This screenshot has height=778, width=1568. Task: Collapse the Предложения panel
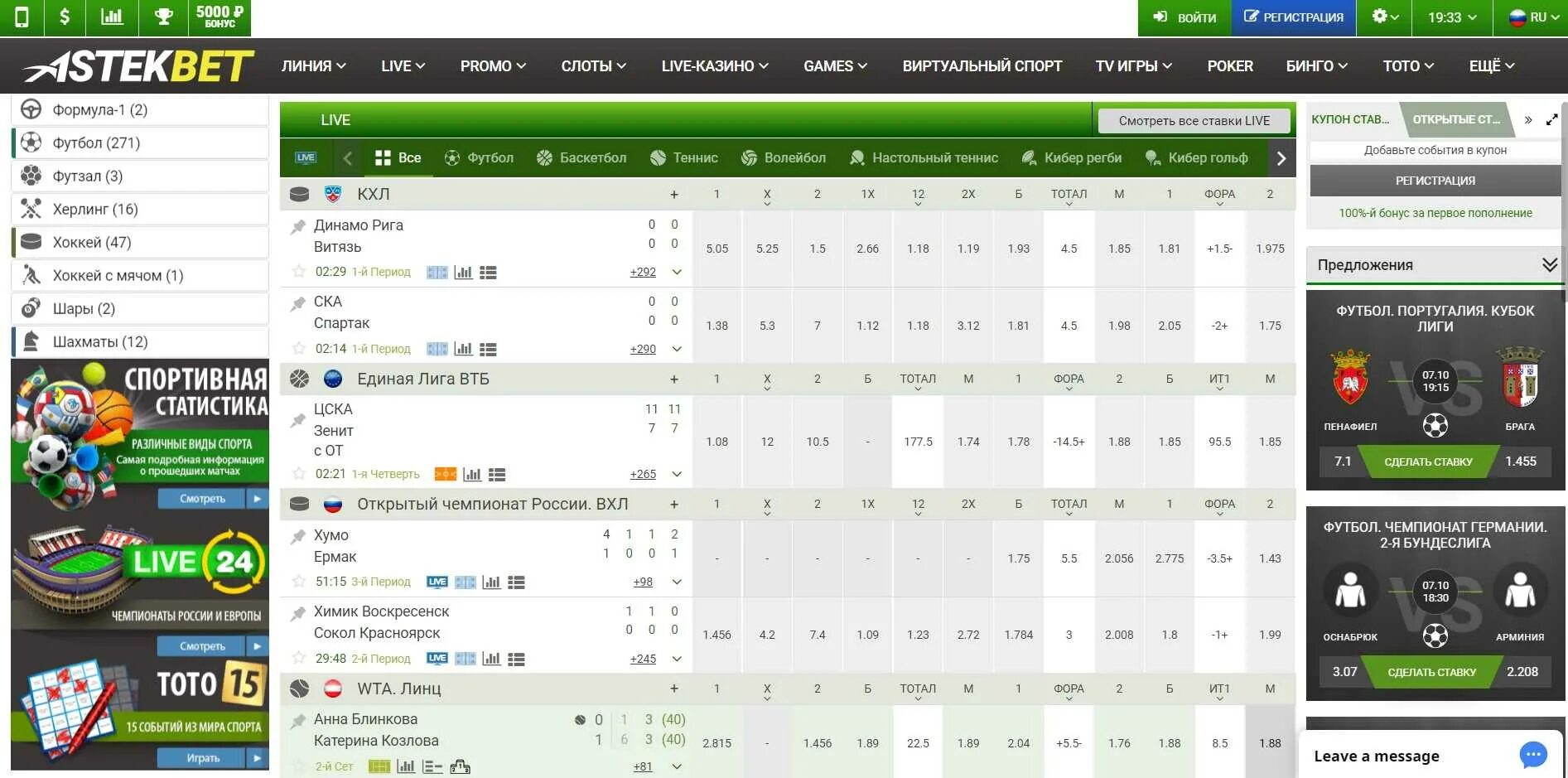[1549, 265]
